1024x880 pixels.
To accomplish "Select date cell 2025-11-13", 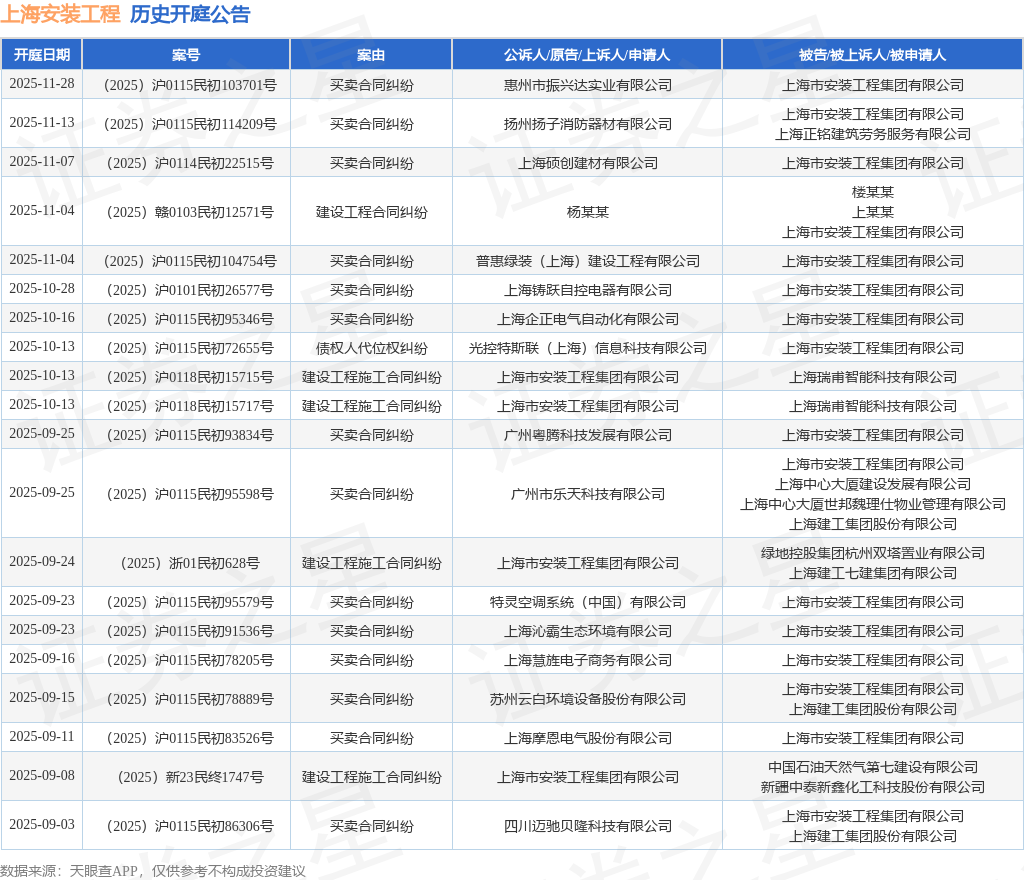I will click(x=42, y=123).
